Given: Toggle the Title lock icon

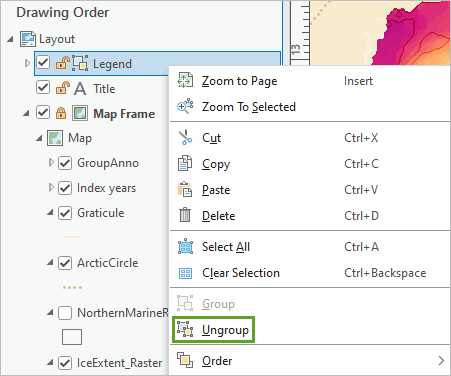Looking at the screenshot, I should point(62,88).
